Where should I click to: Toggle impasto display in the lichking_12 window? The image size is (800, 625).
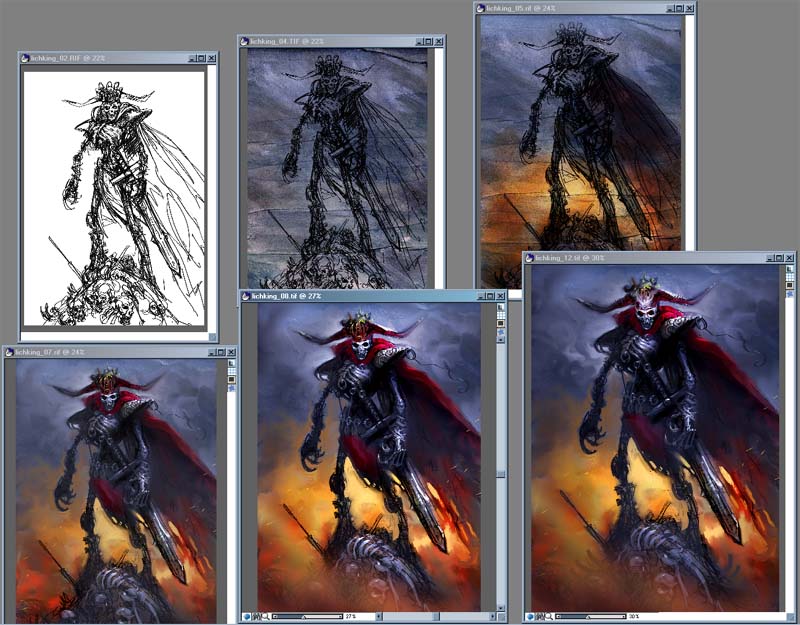click(790, 294)
